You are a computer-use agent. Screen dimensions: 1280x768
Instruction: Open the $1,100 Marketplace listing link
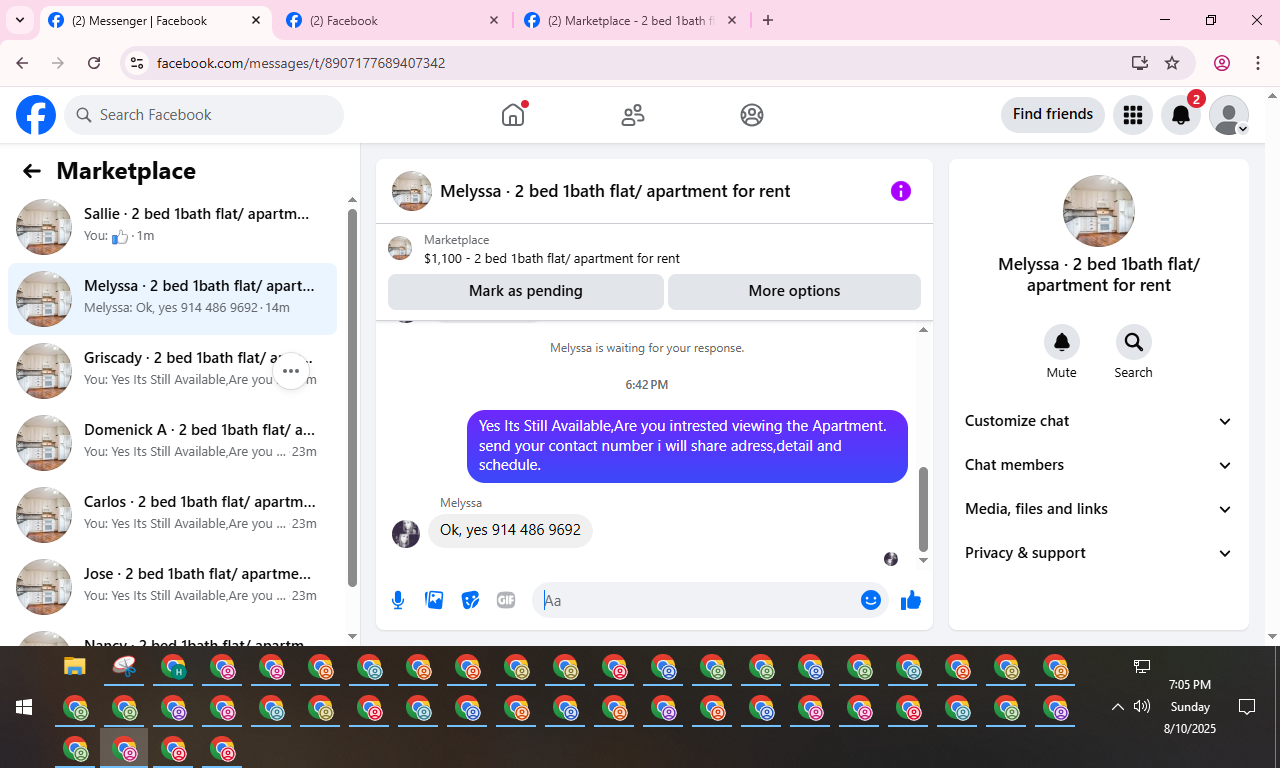click(x=552, y=258)
